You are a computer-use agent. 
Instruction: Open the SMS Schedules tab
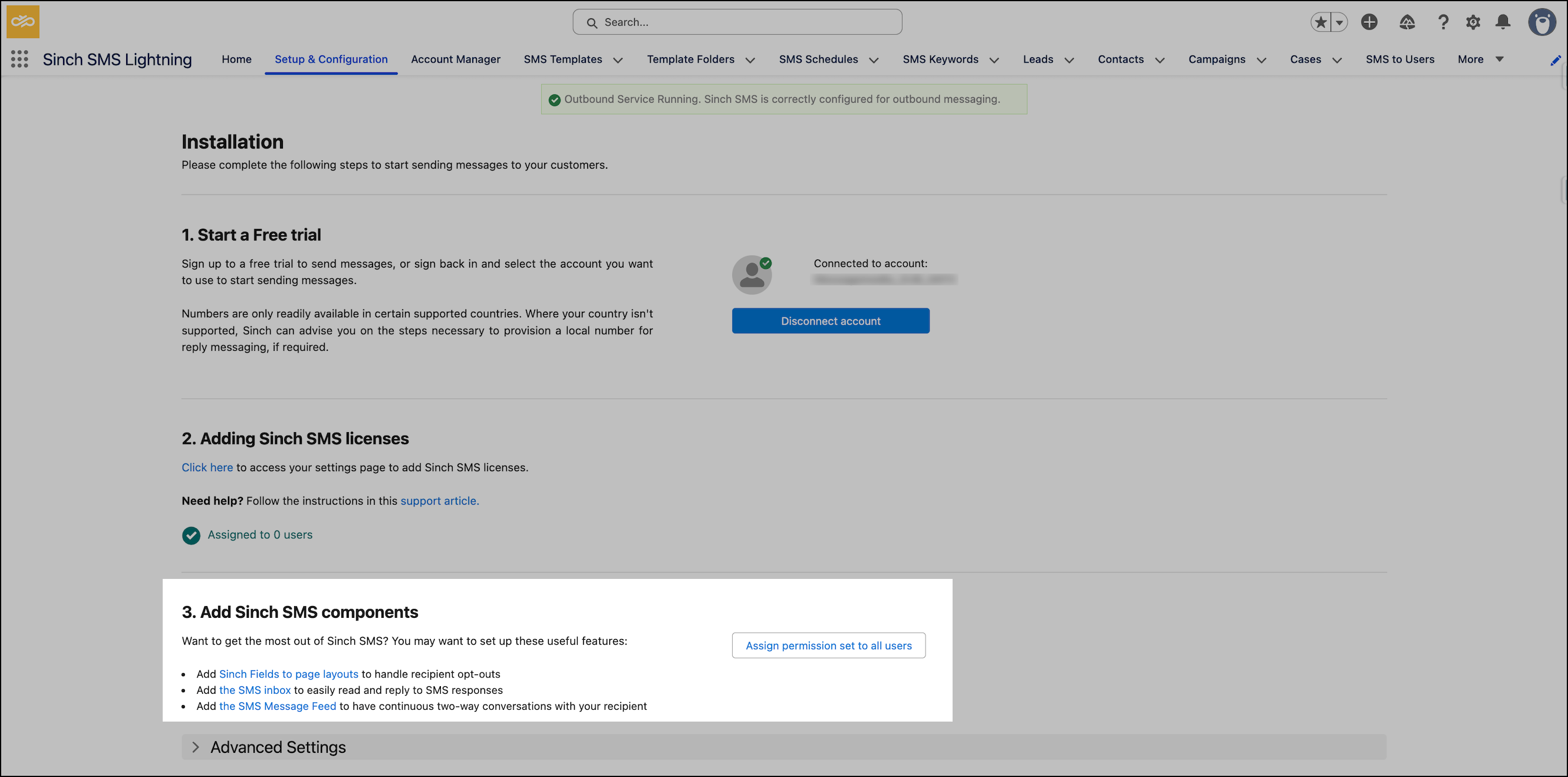coord(819,59)
